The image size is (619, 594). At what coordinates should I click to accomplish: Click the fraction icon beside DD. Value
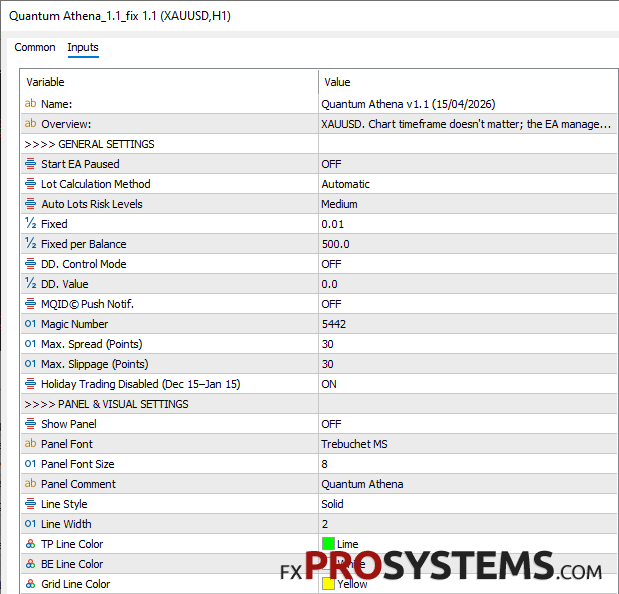(30, 284)
